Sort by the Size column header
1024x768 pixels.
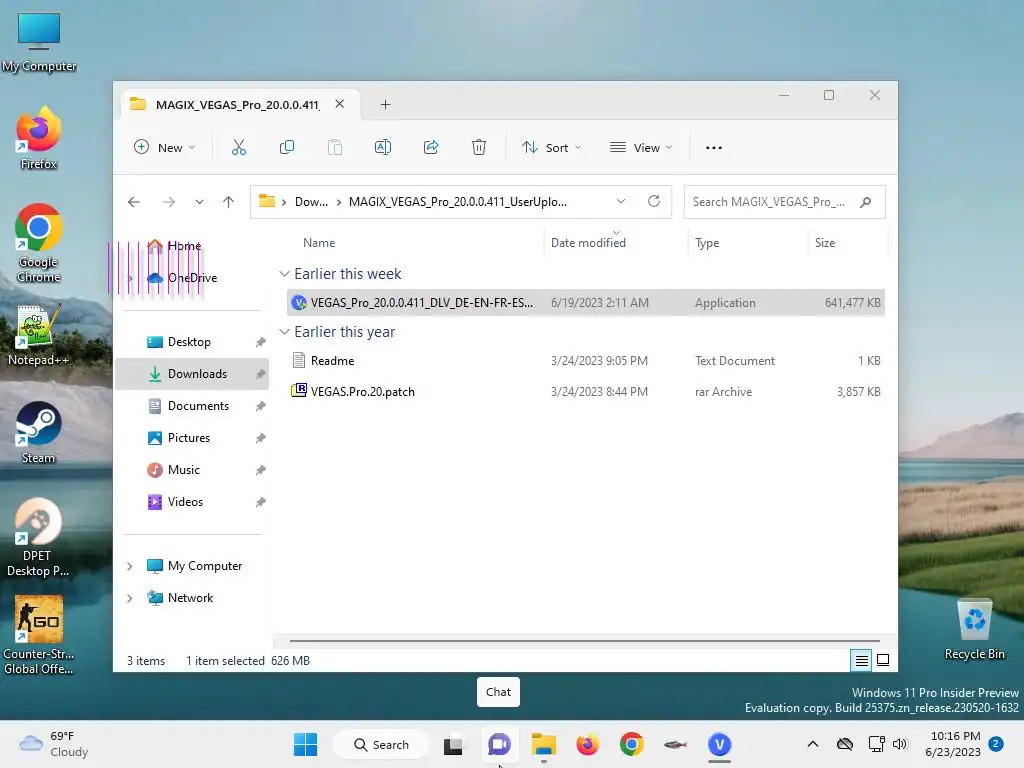tap(825, 243)
